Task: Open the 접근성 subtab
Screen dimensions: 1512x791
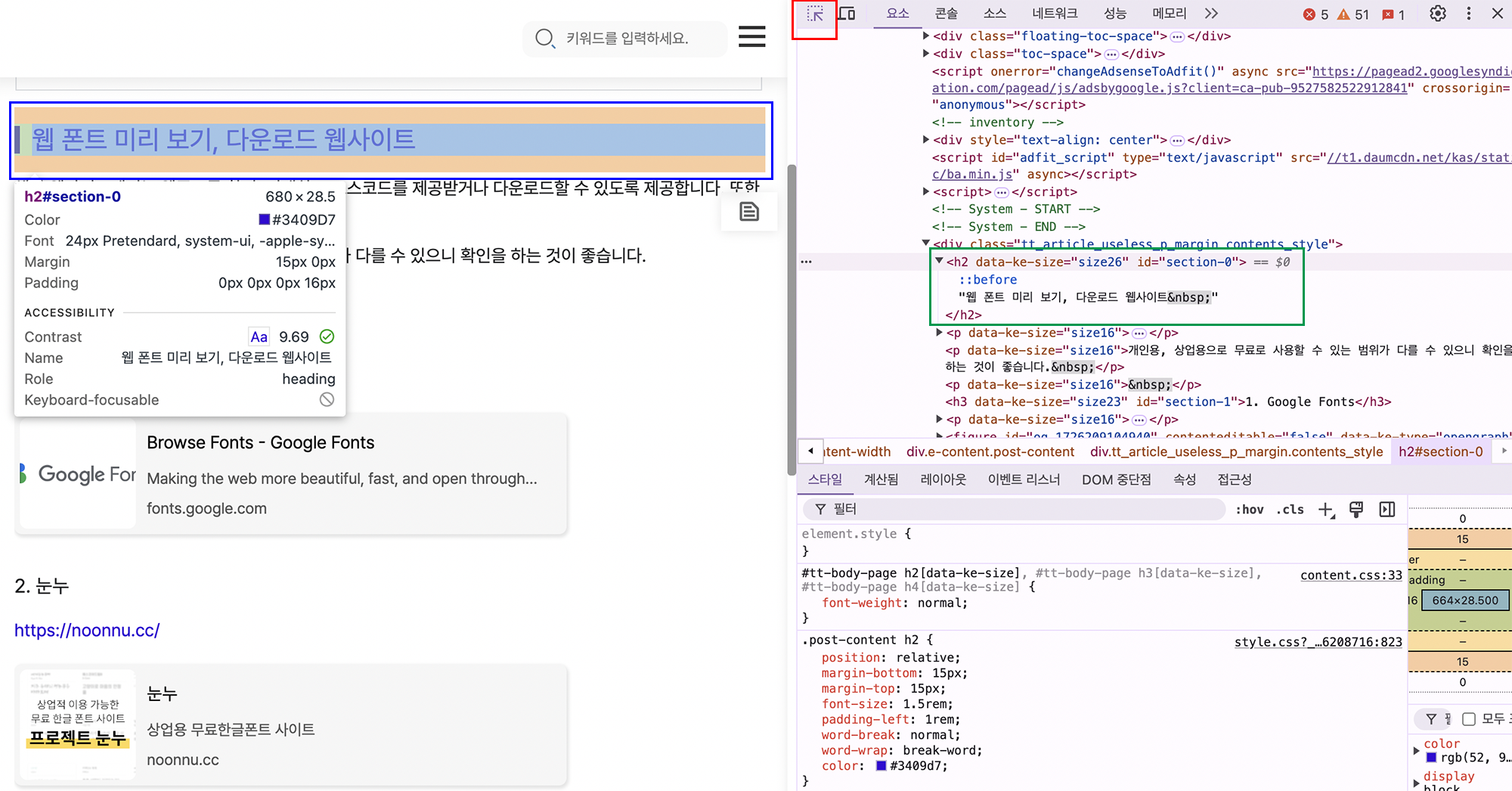Action: 1235,479
